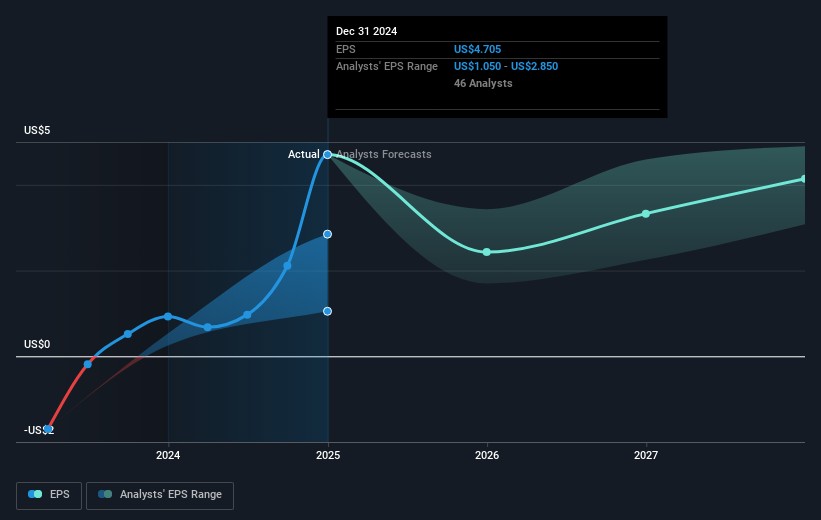
Task: Click the first negative EPS point on red line
Action: 48,428
